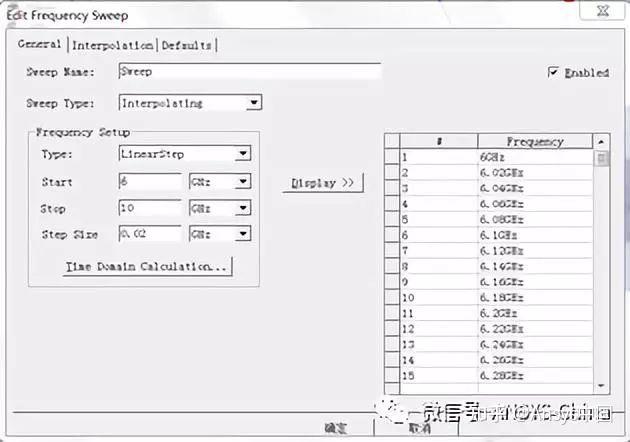Click the frequency table scroll-down arrow
Viewport: 630px width, 442px height.
click(x=601, y=386)
